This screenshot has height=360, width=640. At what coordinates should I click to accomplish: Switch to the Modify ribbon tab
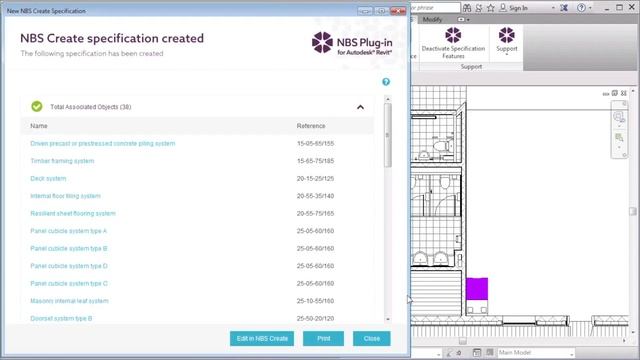click(432, 20)
